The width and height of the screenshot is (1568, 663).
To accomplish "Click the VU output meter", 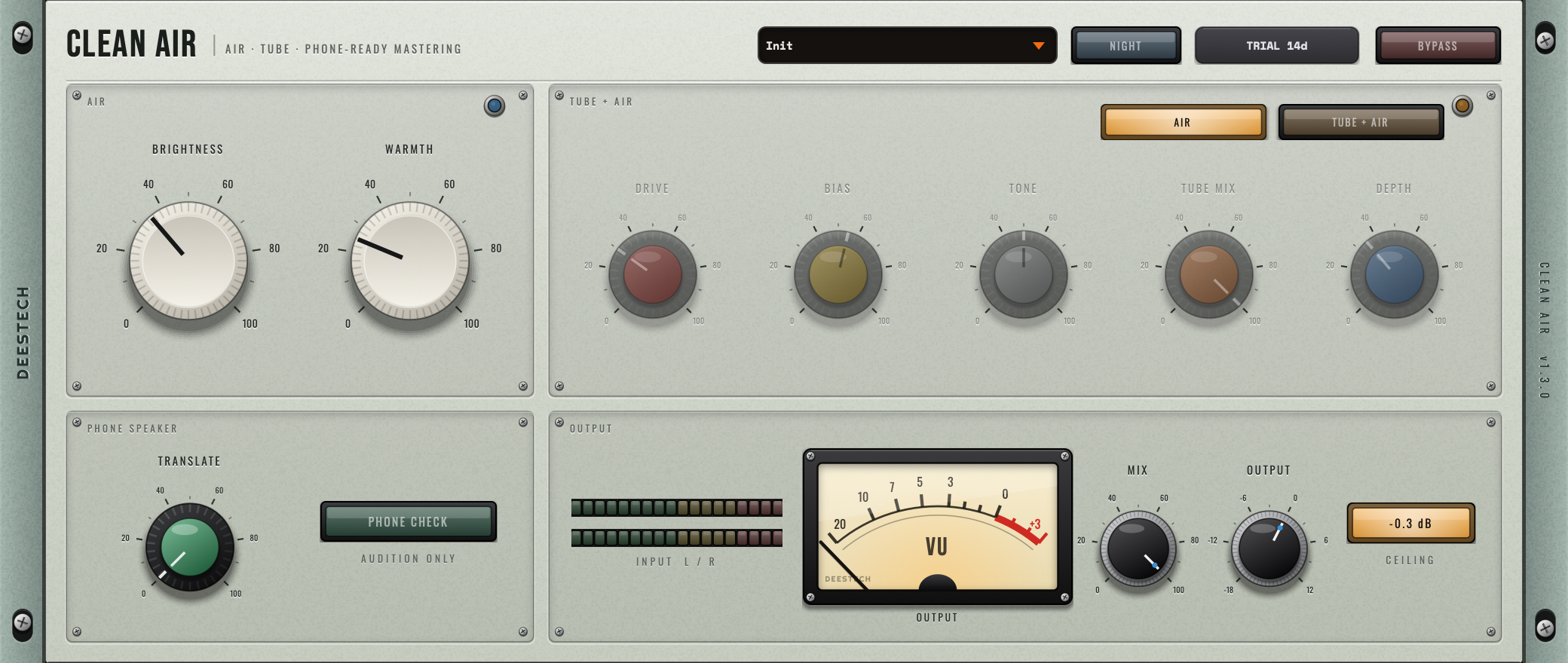I will pos(938,527).
